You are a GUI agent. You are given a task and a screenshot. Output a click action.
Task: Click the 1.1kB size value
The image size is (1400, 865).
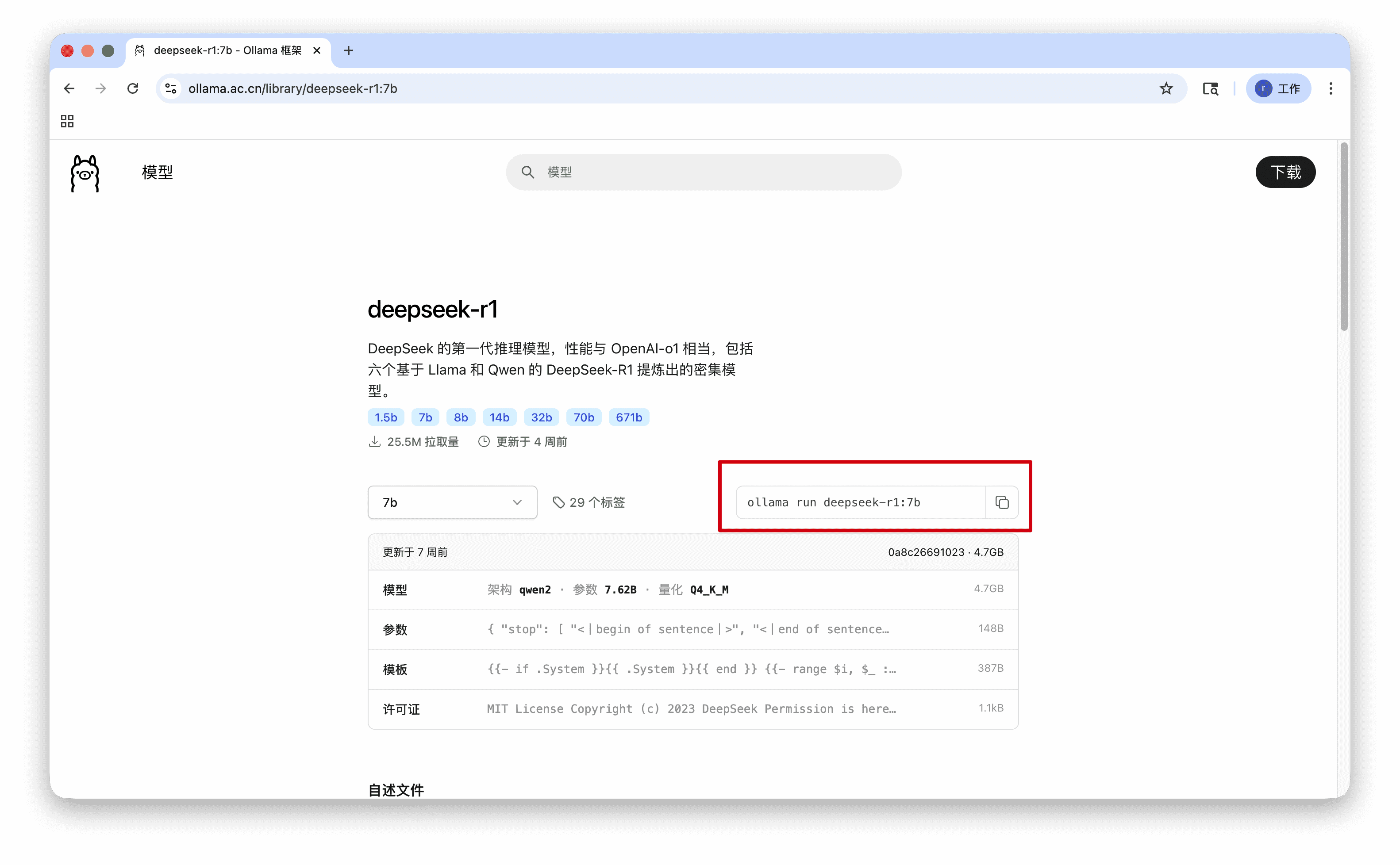click(991, 708)
